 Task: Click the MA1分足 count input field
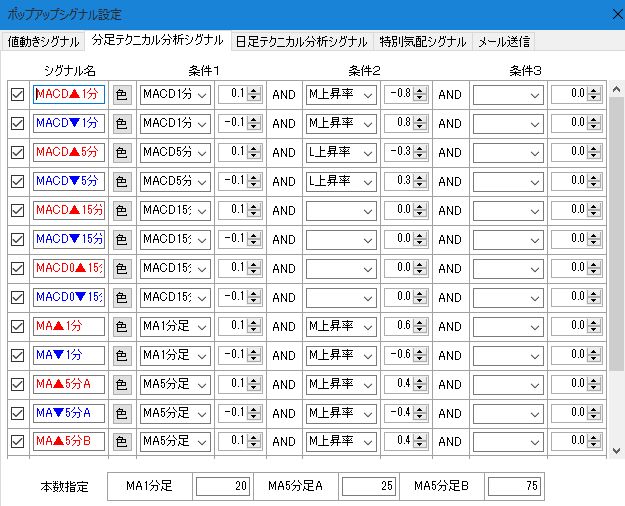[221, 487]
